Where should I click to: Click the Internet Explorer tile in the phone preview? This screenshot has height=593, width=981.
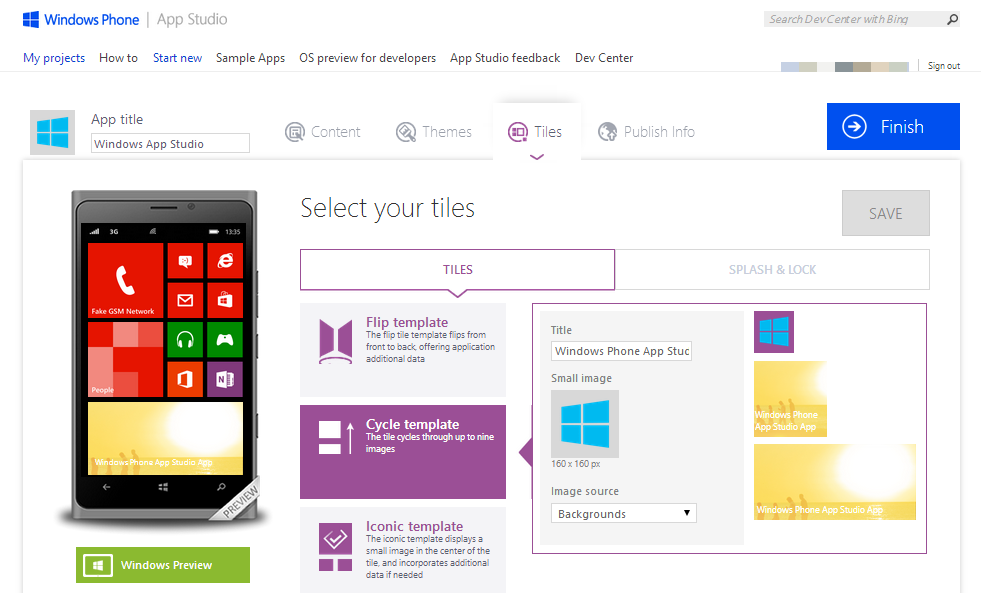click(x=225, y=261)
